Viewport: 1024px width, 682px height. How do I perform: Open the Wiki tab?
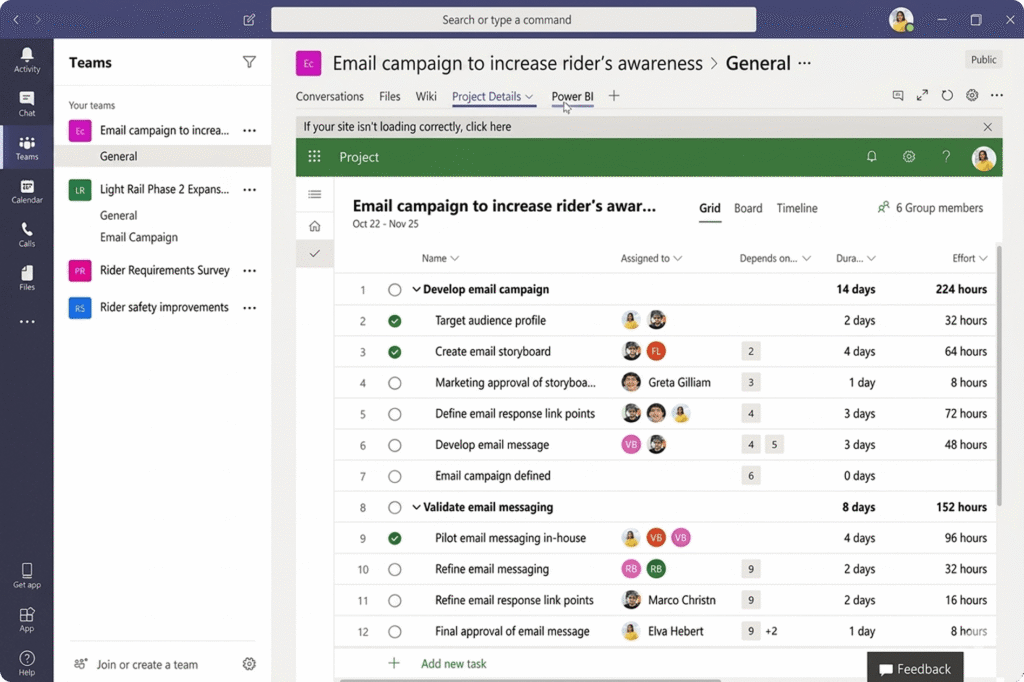tap(426, 96)
